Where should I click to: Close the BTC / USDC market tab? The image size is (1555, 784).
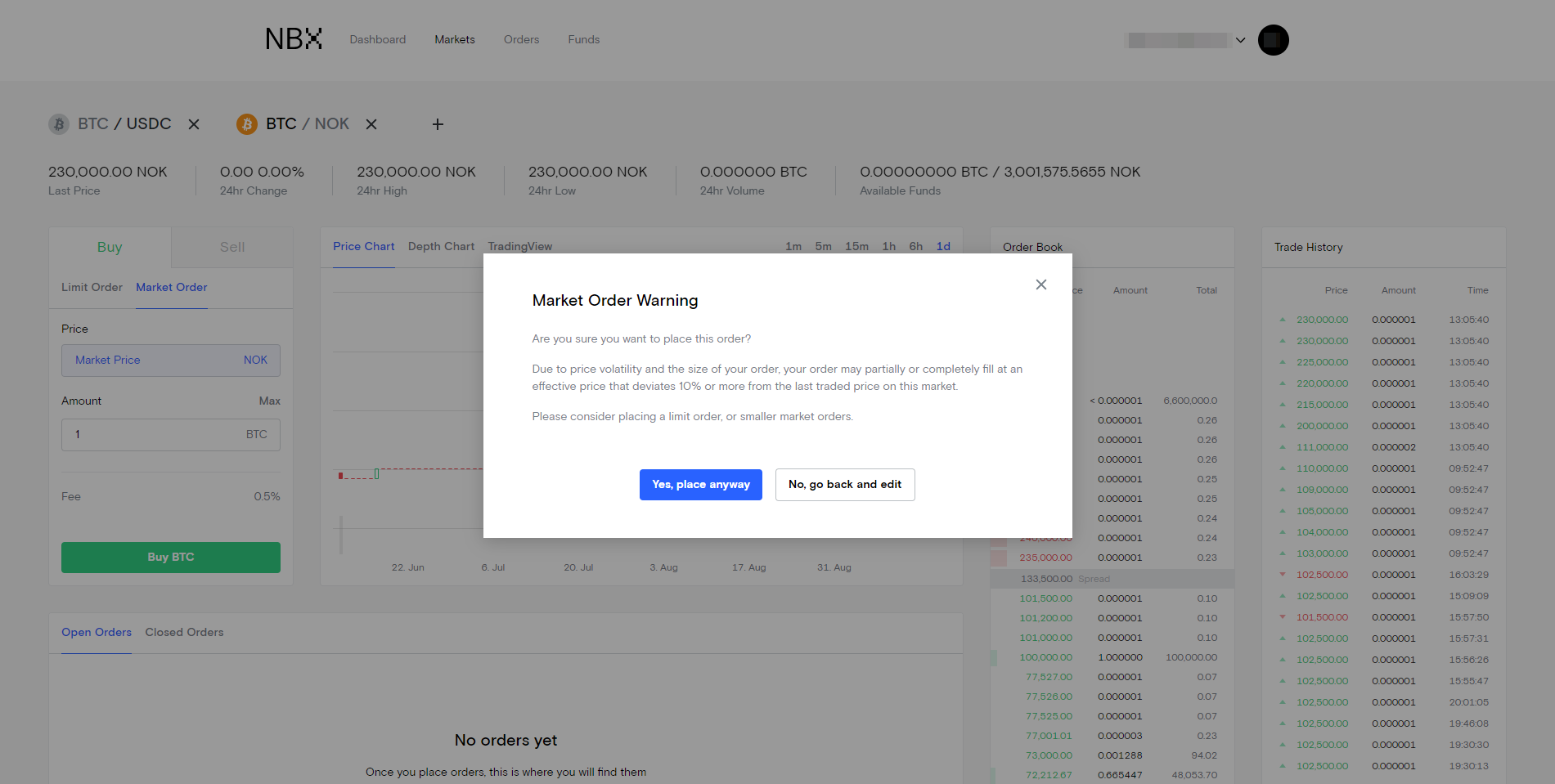coord(194,124)
